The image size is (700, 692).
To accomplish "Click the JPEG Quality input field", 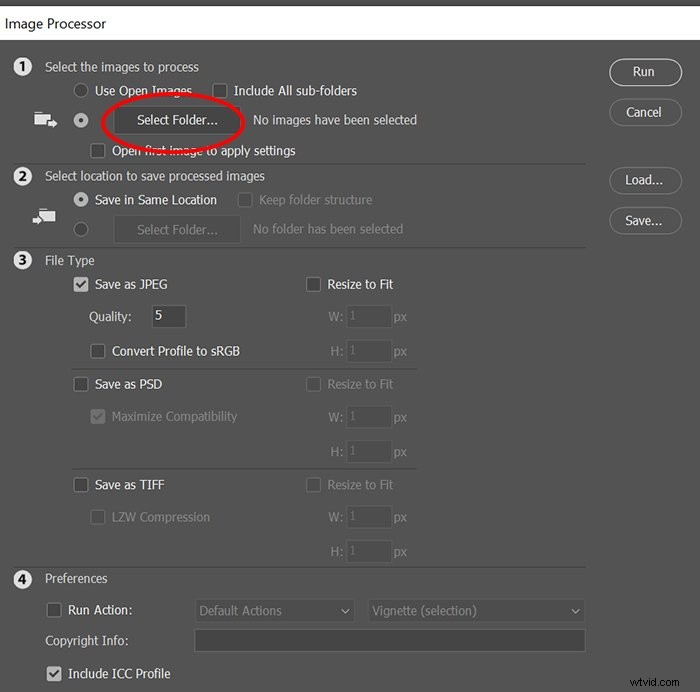I will [169, 316].
